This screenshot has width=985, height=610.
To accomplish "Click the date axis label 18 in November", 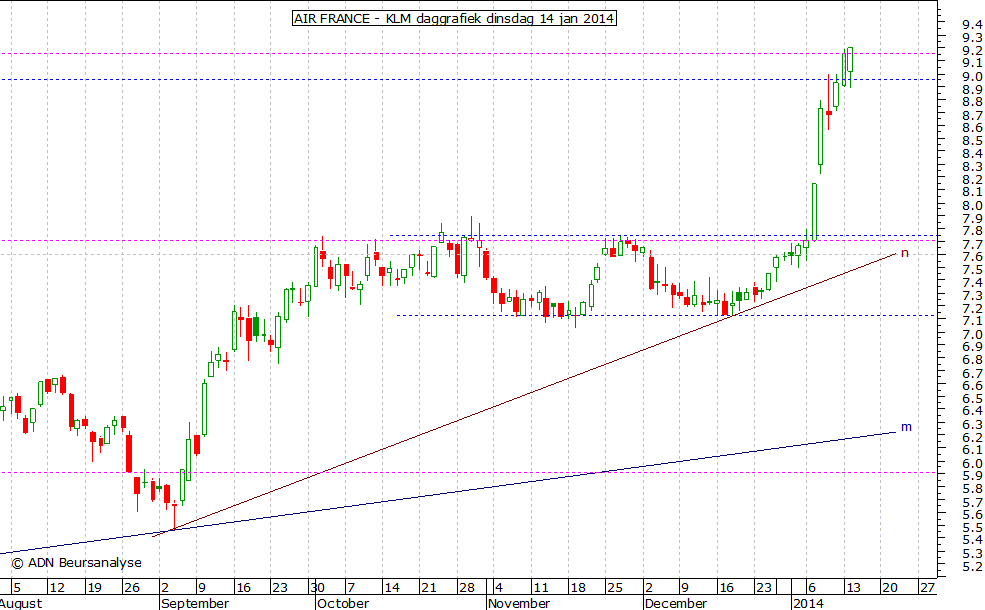I will point(577,588).
